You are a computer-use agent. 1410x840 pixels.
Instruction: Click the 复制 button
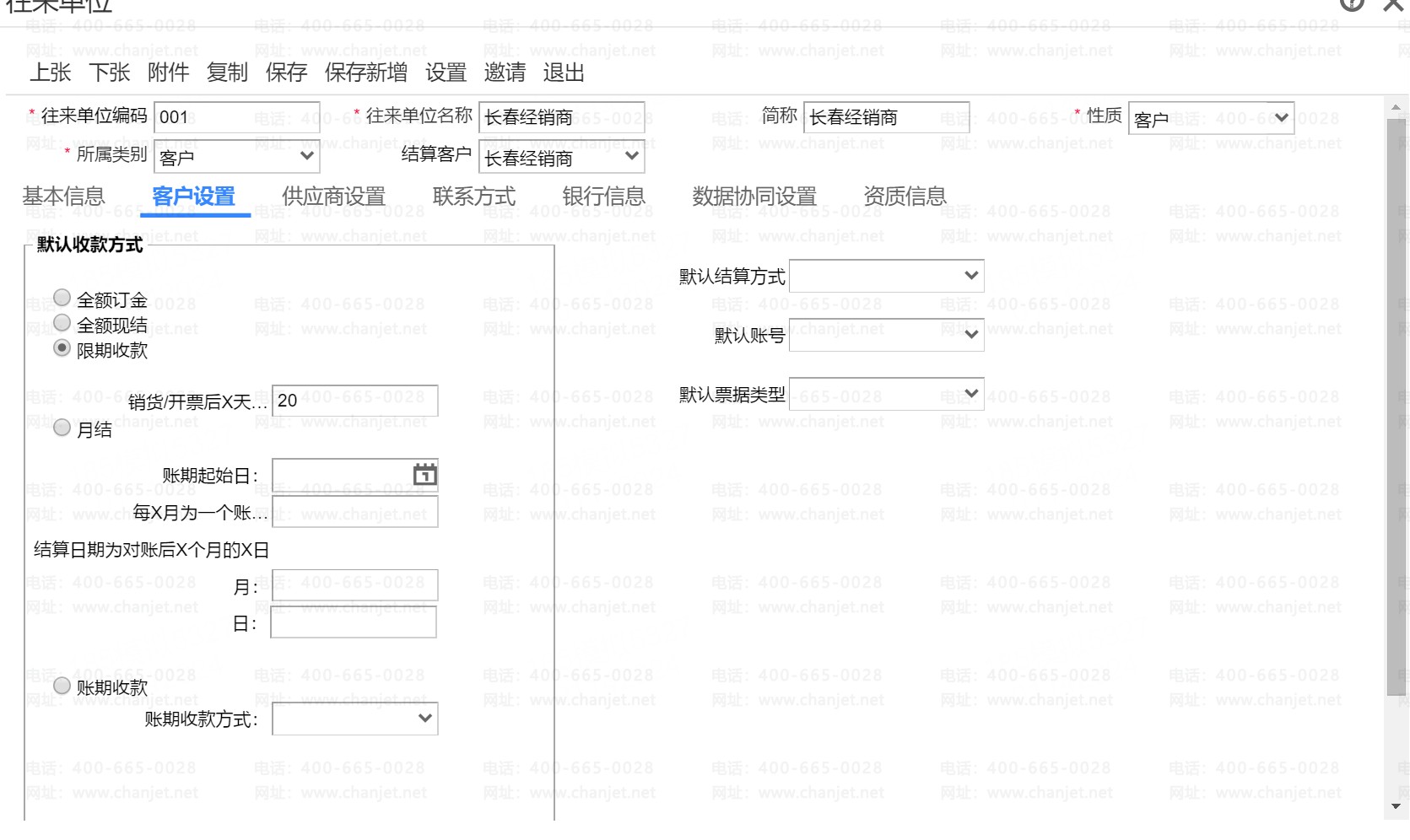[228, 73]
